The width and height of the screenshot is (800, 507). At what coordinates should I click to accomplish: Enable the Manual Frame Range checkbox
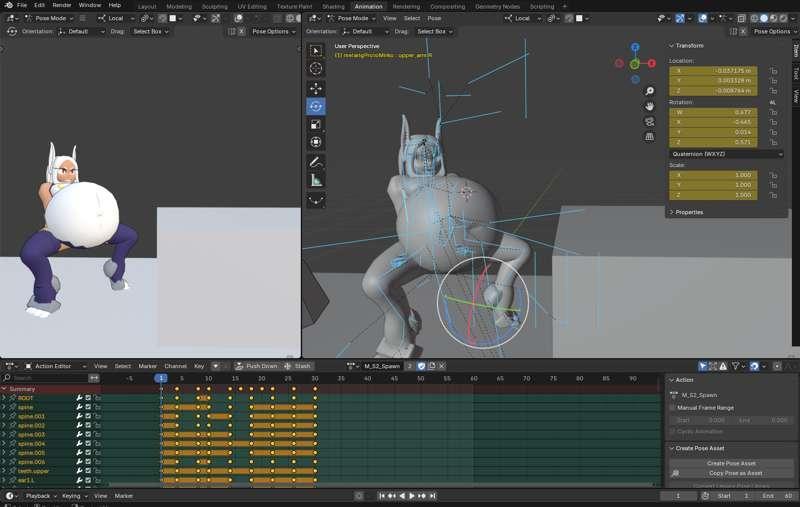(673, 408)
